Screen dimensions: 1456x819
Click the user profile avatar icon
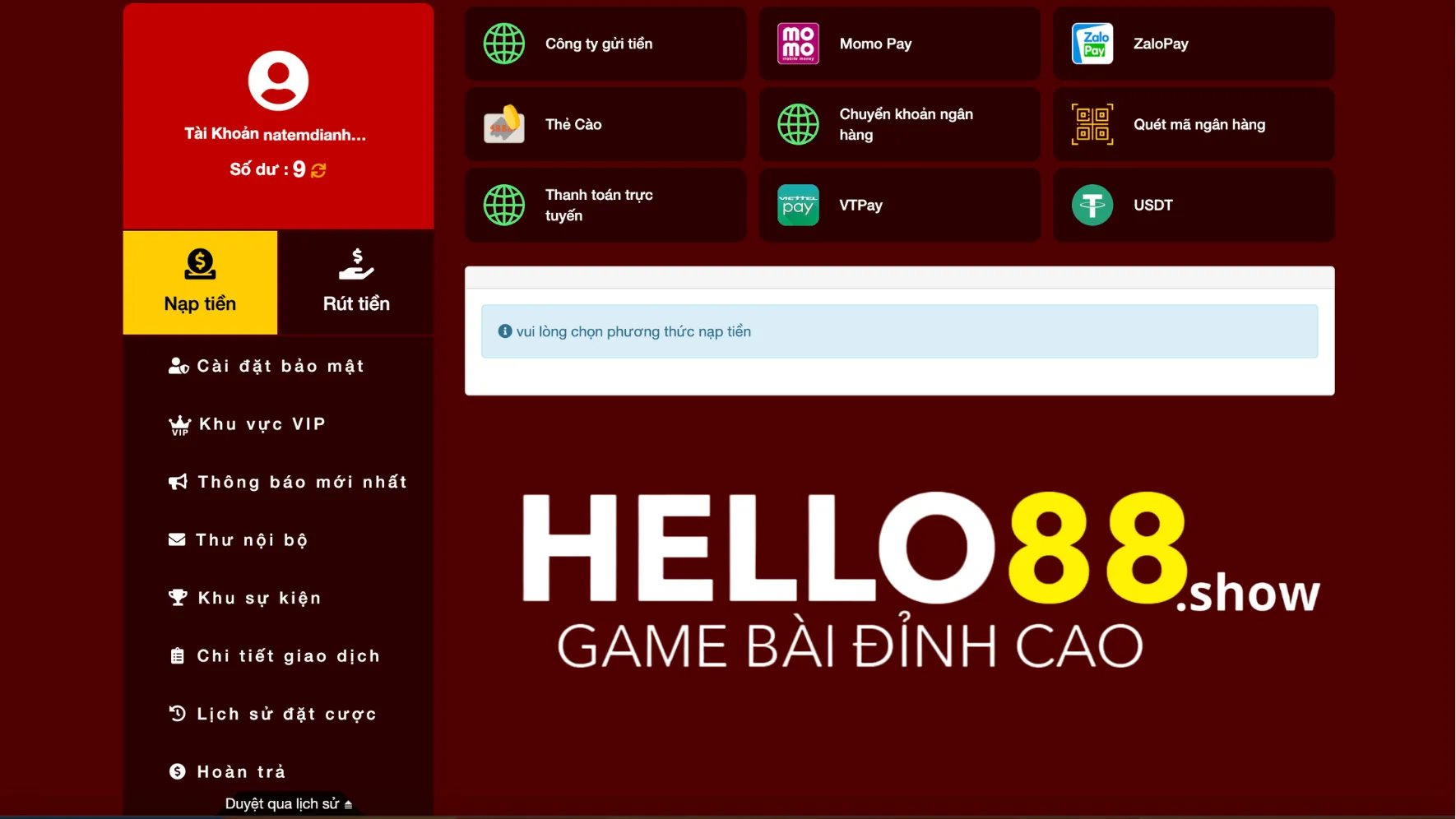pyautogui.click(x=278, y=81)
